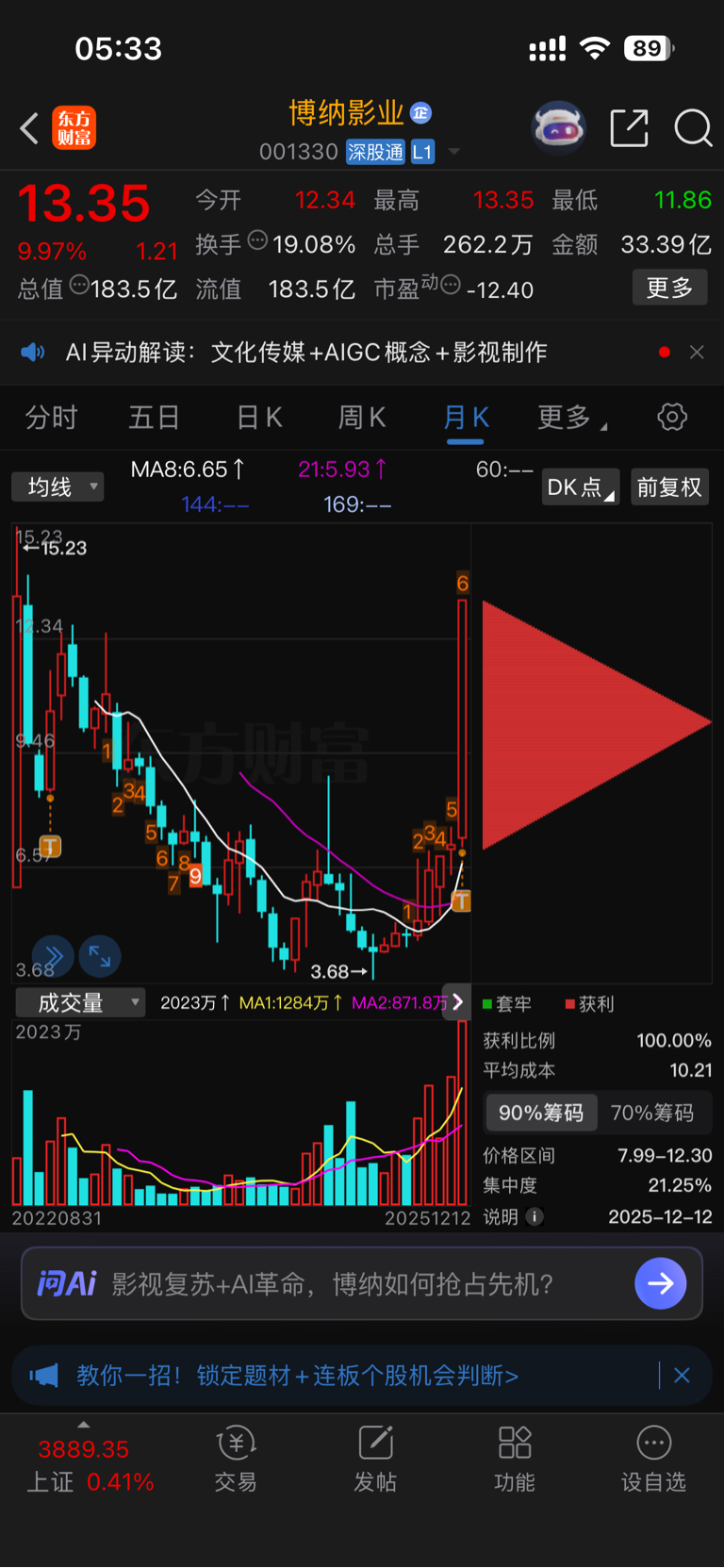The image size is (724, 1568).
Task: Tap 获利比例 100.00% row
Action: coord(597,1040)
